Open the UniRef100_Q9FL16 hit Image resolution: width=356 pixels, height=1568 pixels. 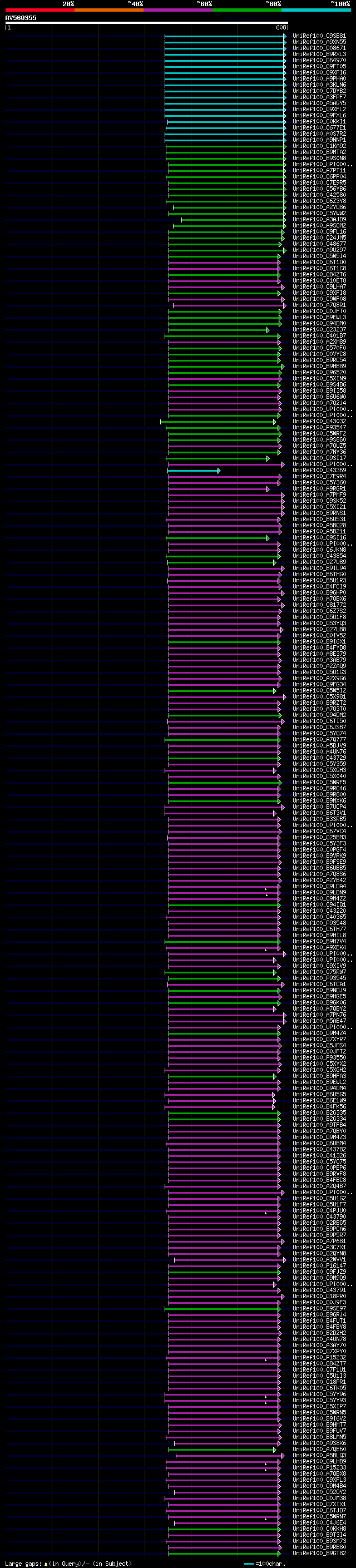tap(319, 232)
